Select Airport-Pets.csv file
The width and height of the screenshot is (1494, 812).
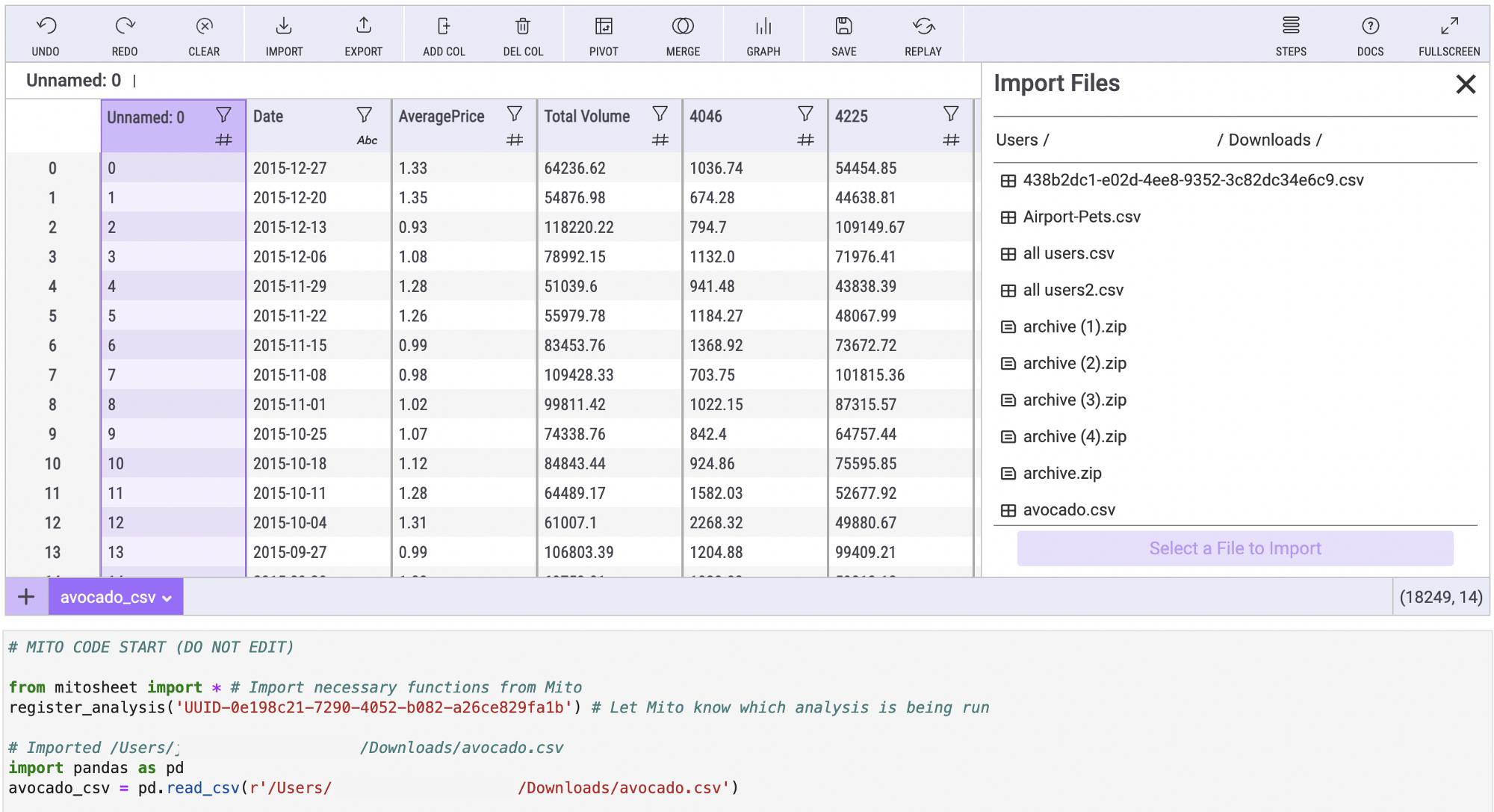[x=1082, y=217]
